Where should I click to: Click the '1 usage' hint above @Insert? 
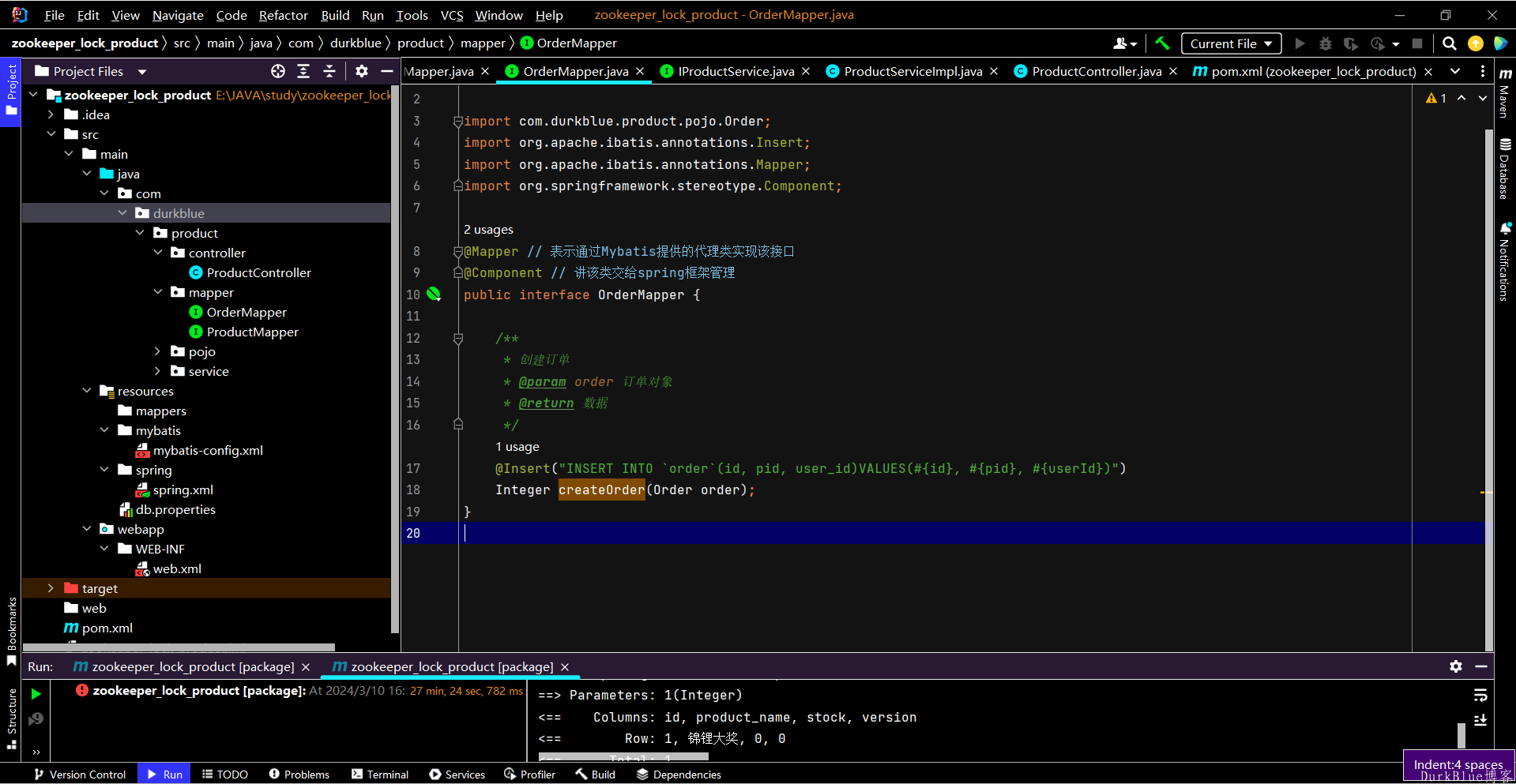[517, 447]
